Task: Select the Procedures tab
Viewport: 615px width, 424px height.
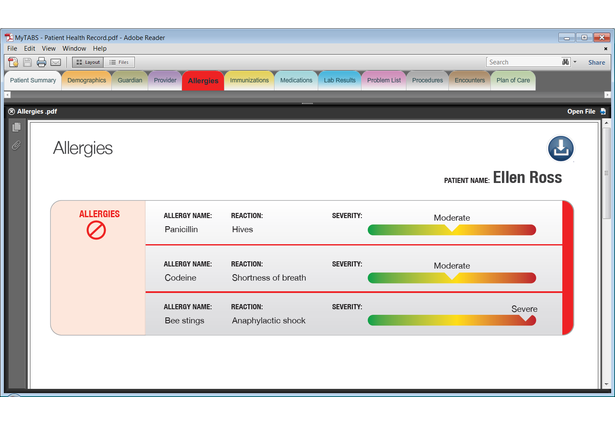Action: click(x=428, y=80)
